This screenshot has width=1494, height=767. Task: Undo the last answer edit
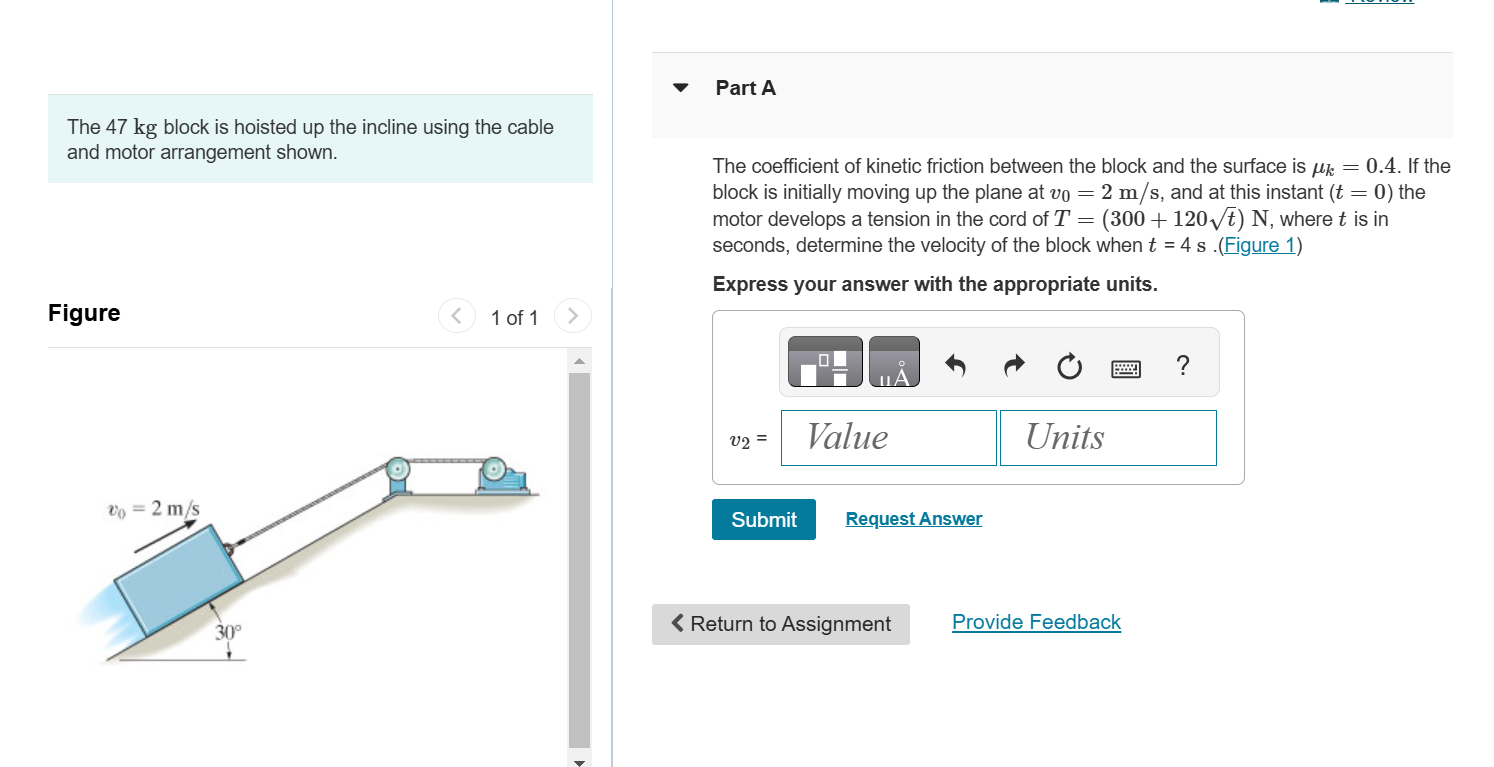[954, 365]
